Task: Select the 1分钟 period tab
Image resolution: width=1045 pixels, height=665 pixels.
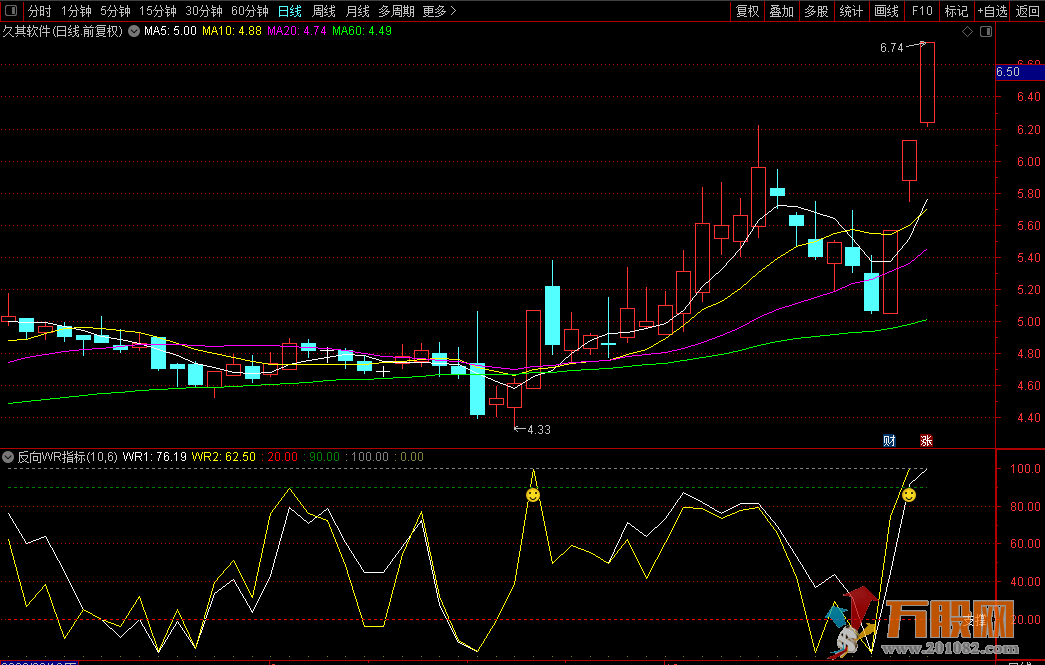Action: pos(76,11)
